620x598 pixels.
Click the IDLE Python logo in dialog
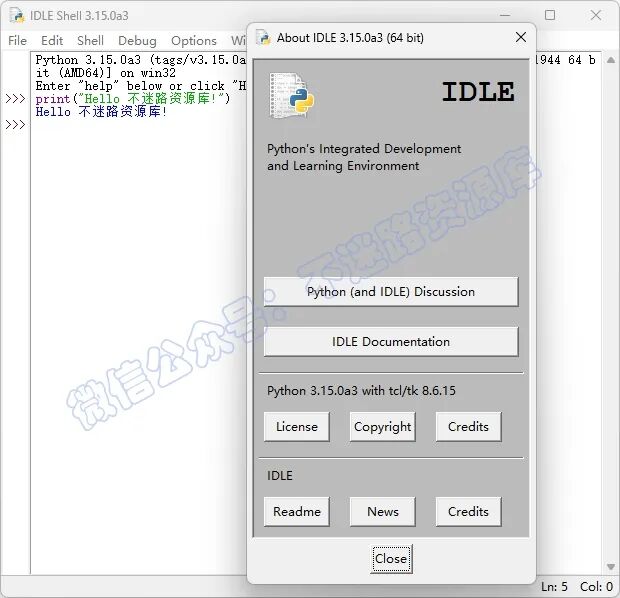click(x=292, y=95)
